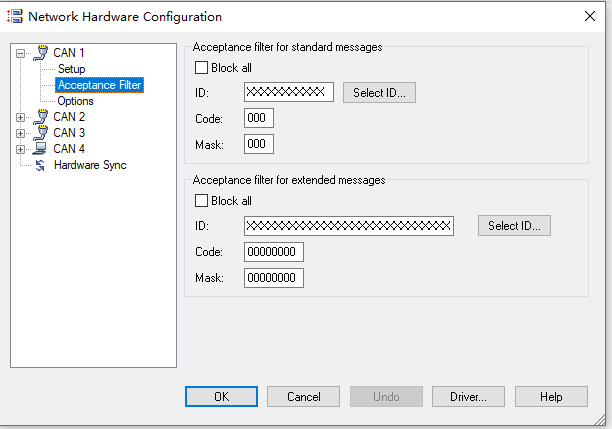Click the Hardware Sync arrows icon
Viewport: 612px width, 429px height.
40,165
